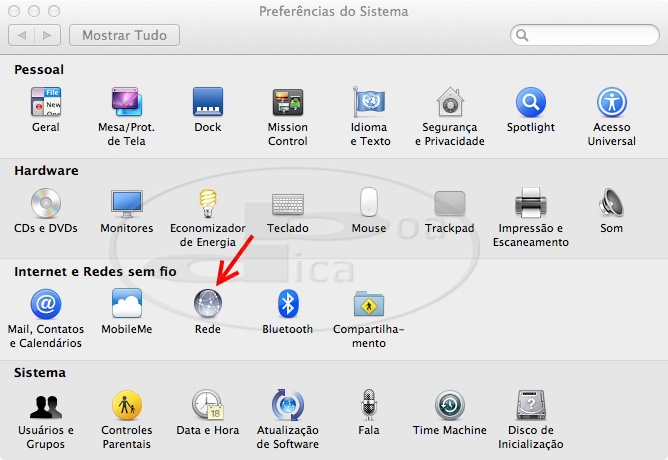Open Acesso Universal settings

click(612, 102)
